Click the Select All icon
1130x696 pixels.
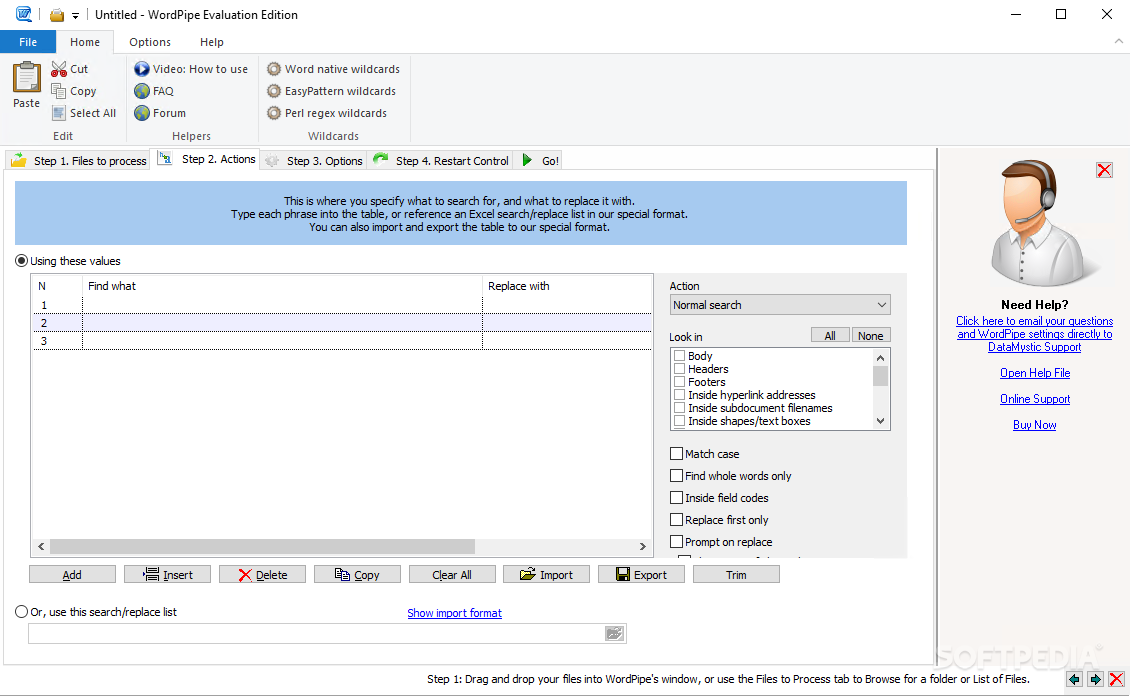pos(59,113)
